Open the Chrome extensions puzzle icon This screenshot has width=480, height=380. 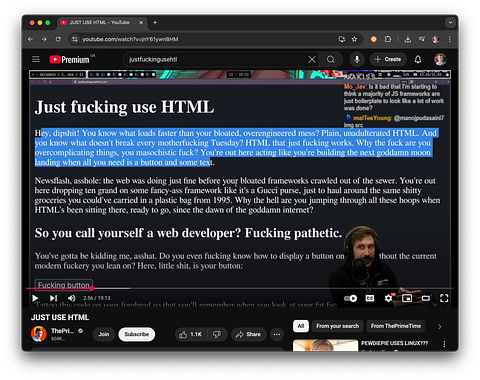tap(388, 39)
